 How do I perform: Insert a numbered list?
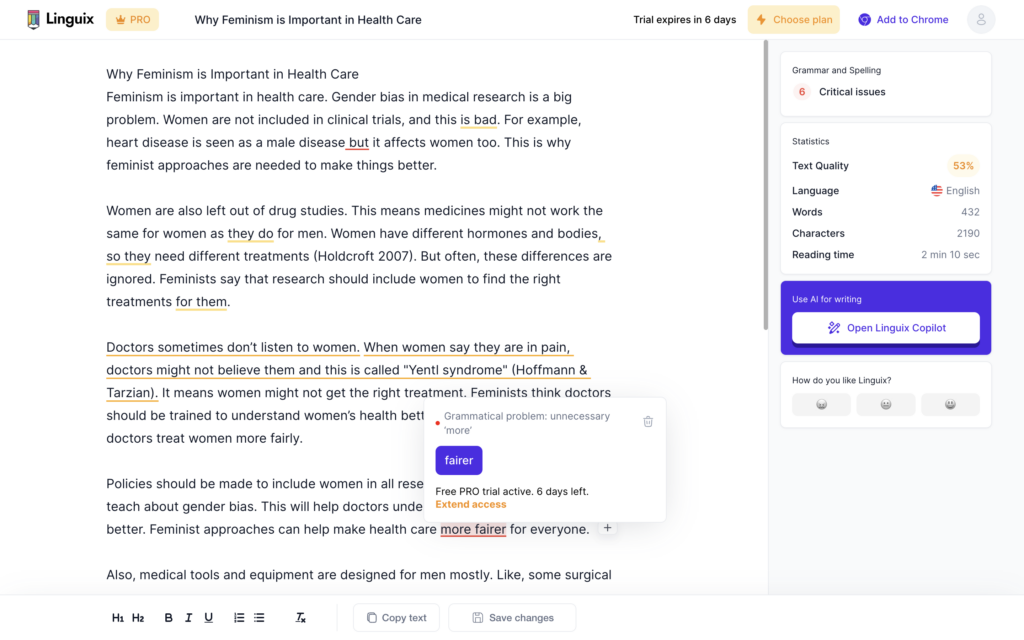[x=238, y=617]
